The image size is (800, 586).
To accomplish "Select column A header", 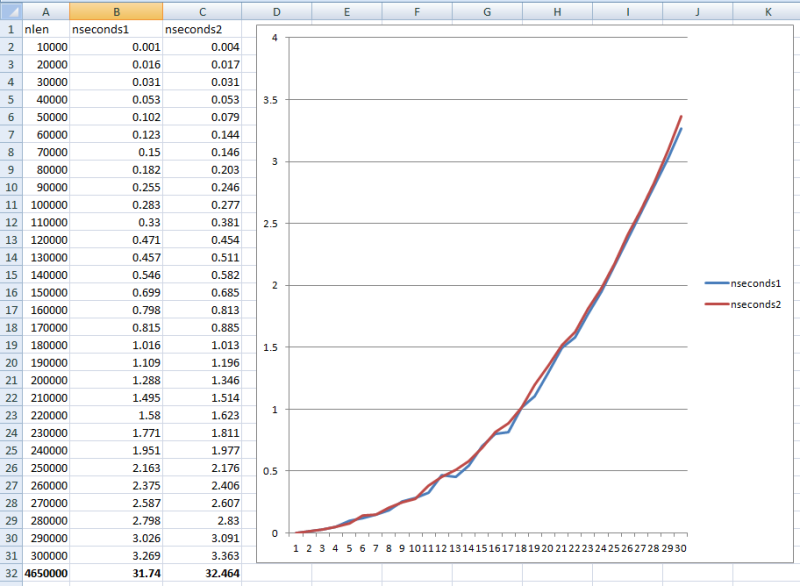I will [46, 11].
